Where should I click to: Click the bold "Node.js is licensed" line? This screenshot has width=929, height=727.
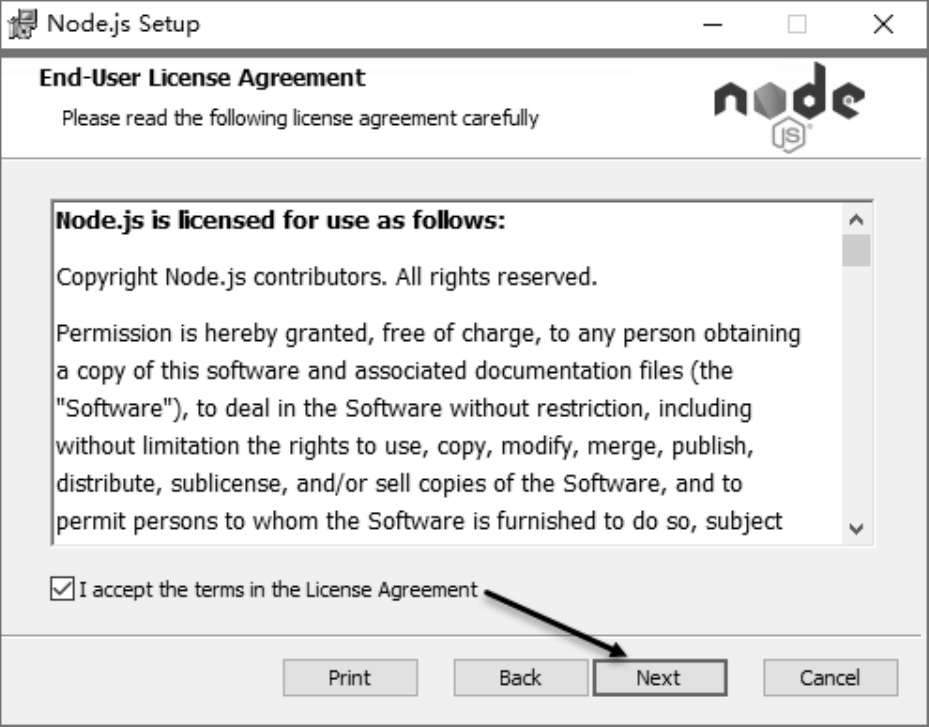point(281,219)
